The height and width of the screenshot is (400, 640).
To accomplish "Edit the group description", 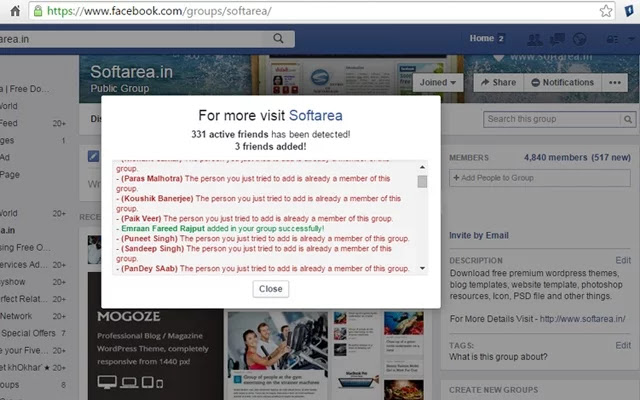I will point(623,260).
